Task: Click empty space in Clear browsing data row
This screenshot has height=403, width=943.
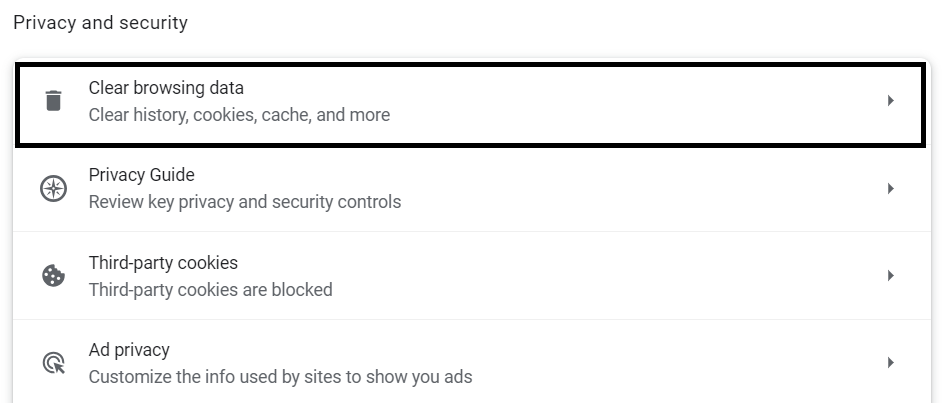Action: click(600, 101)
